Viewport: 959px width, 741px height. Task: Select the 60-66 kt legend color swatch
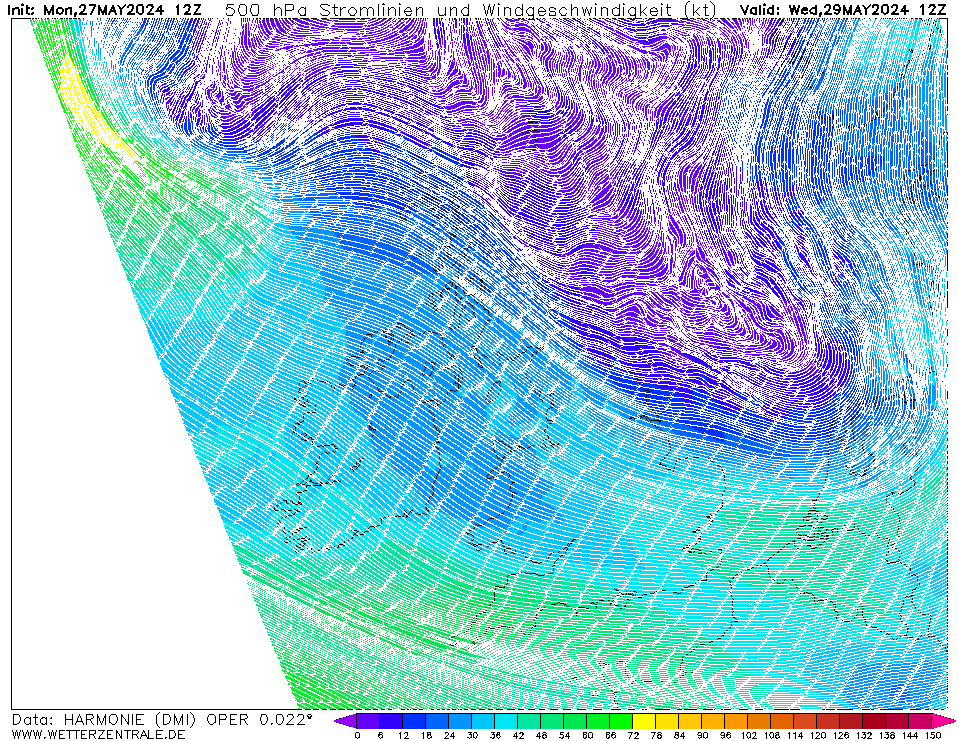[x=599, y=721]
